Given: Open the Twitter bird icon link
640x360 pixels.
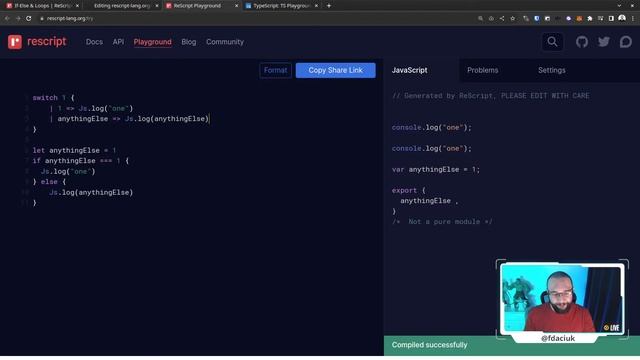Looking at the screenshot, I should [604, 42].
